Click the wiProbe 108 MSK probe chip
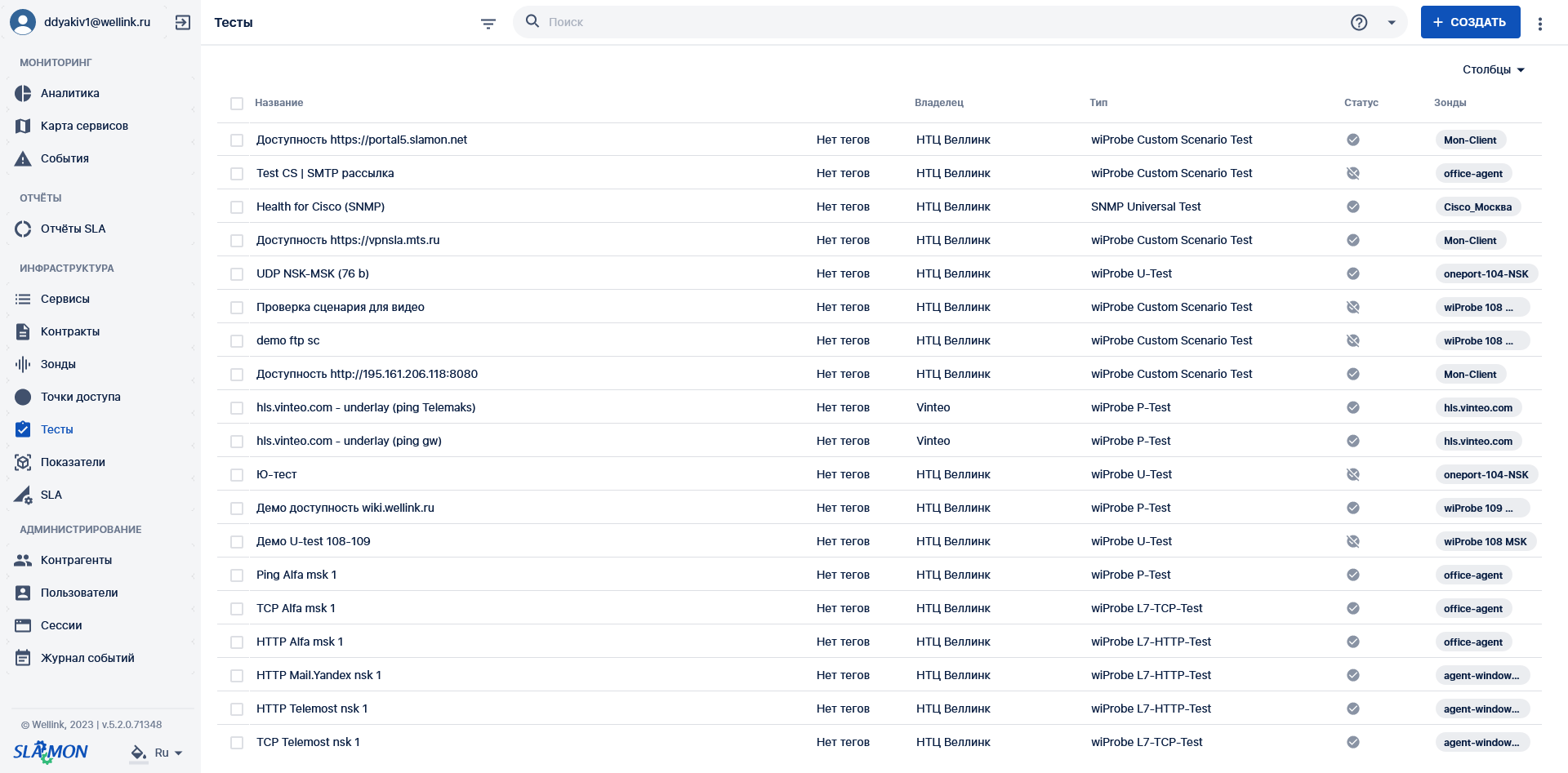This screenshot has width=1568, height=773. point(1485,541)
